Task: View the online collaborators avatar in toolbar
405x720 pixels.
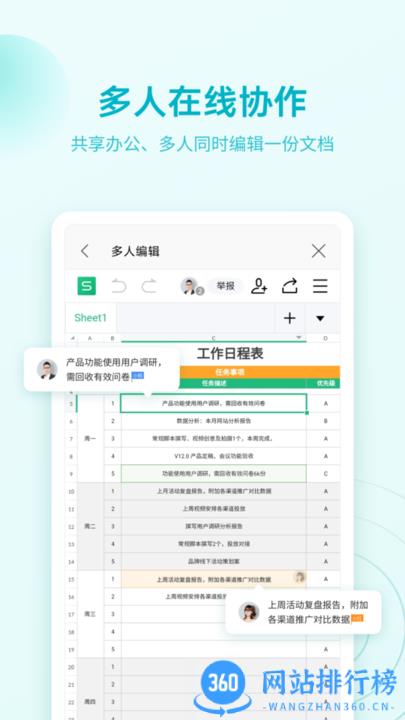Action: [x=191, y=286]
